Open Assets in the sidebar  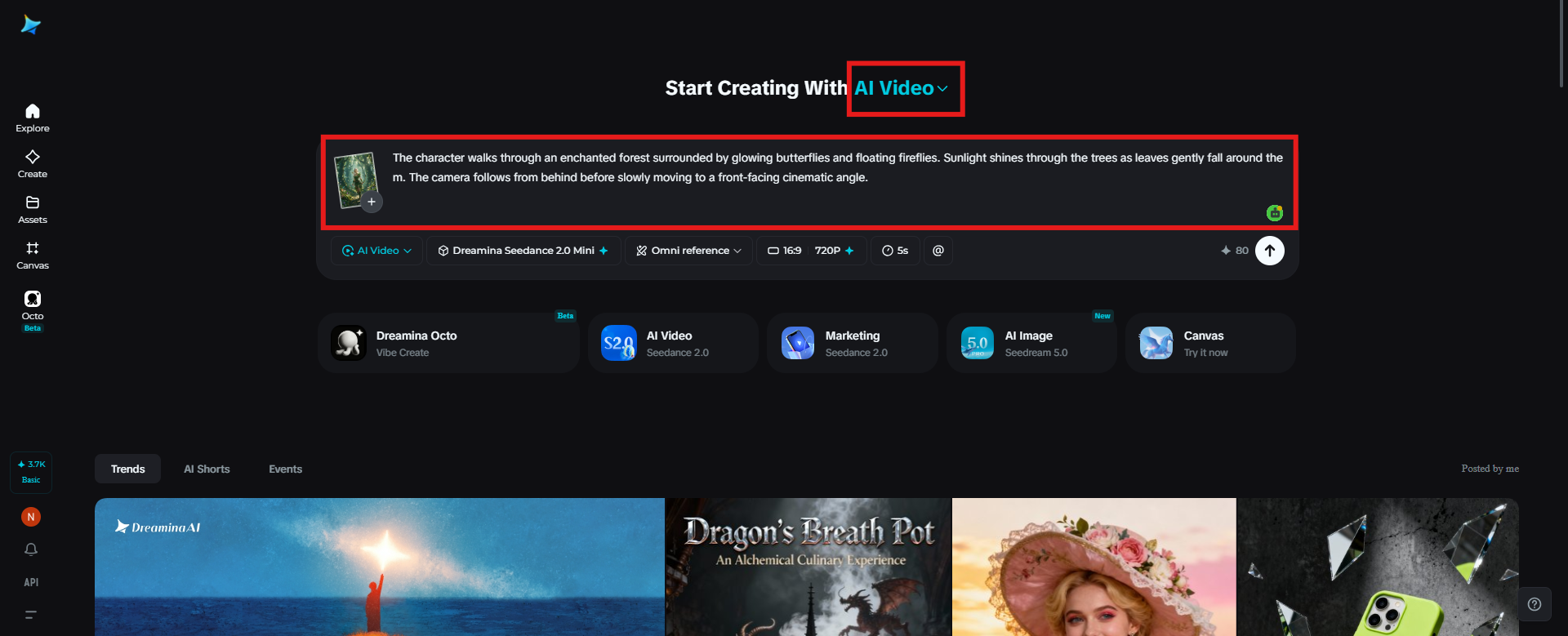(33, 209)
